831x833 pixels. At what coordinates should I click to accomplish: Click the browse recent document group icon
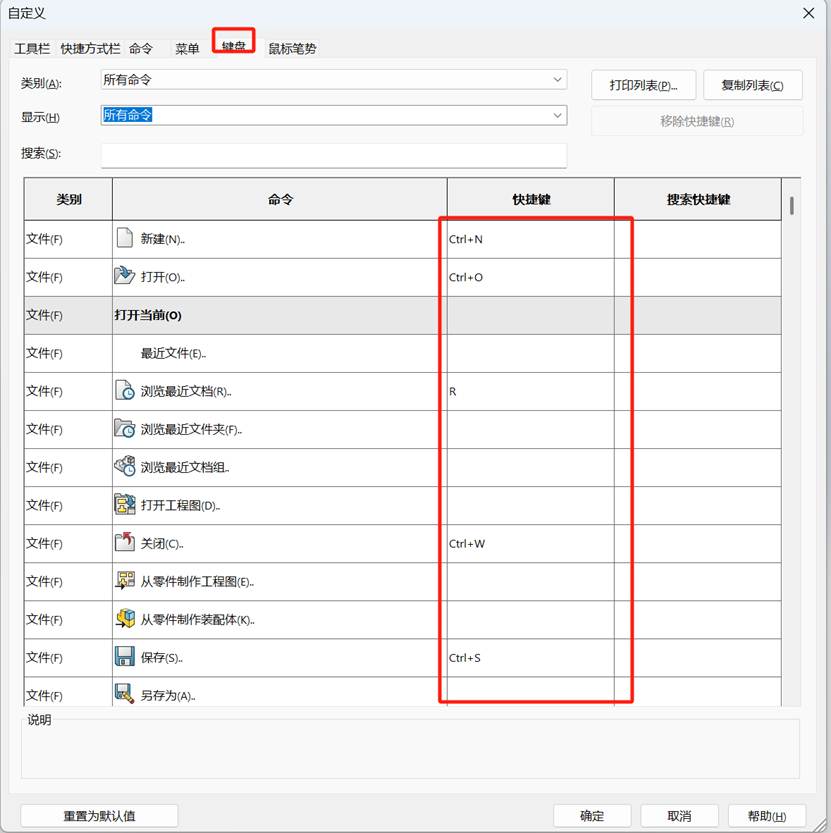pos(124,466)
